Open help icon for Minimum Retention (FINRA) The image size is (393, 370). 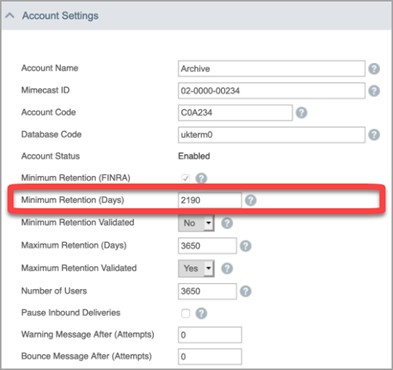[x=201, y=178]
